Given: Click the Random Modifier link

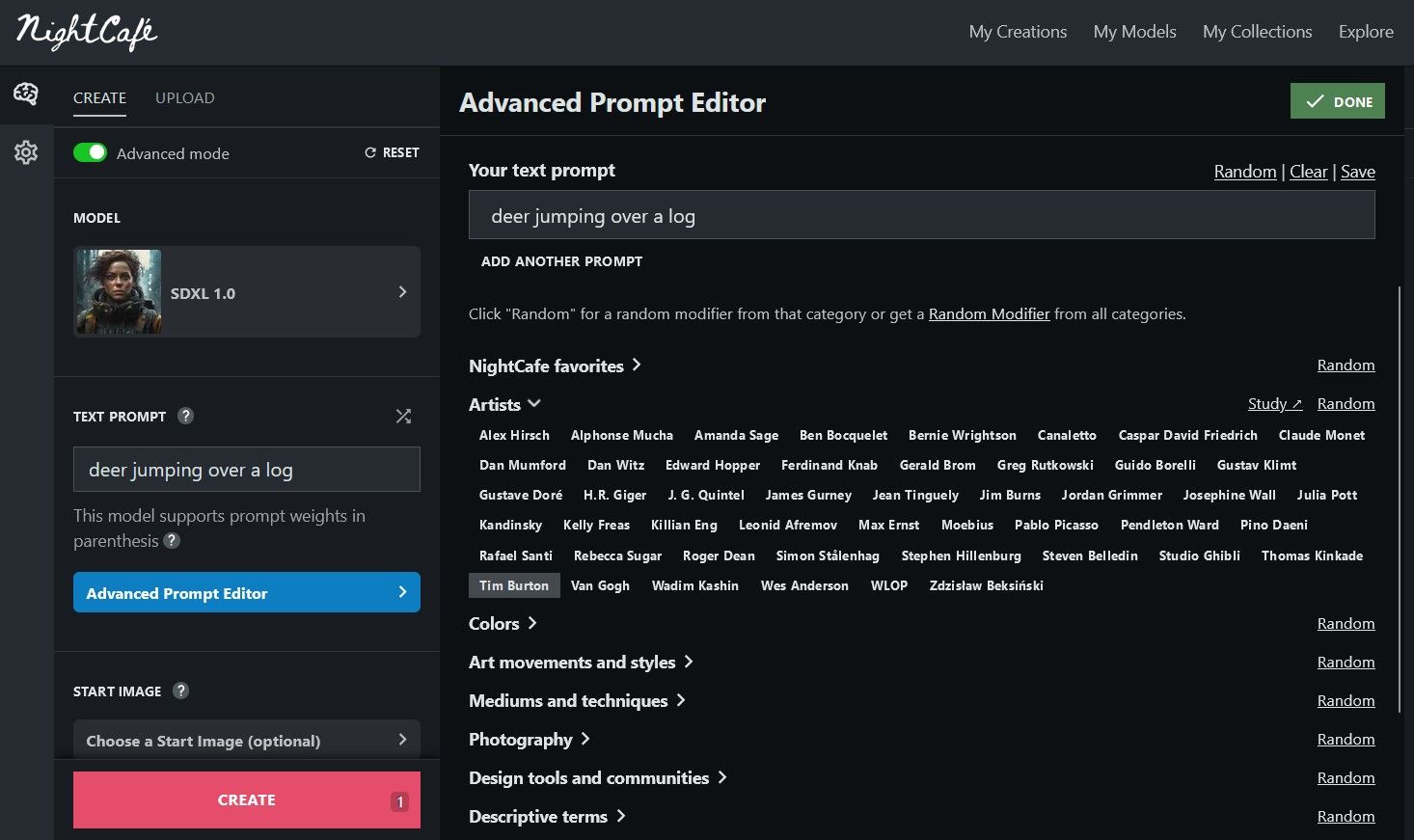Looking at the screenshot, I should click(989, 313).
